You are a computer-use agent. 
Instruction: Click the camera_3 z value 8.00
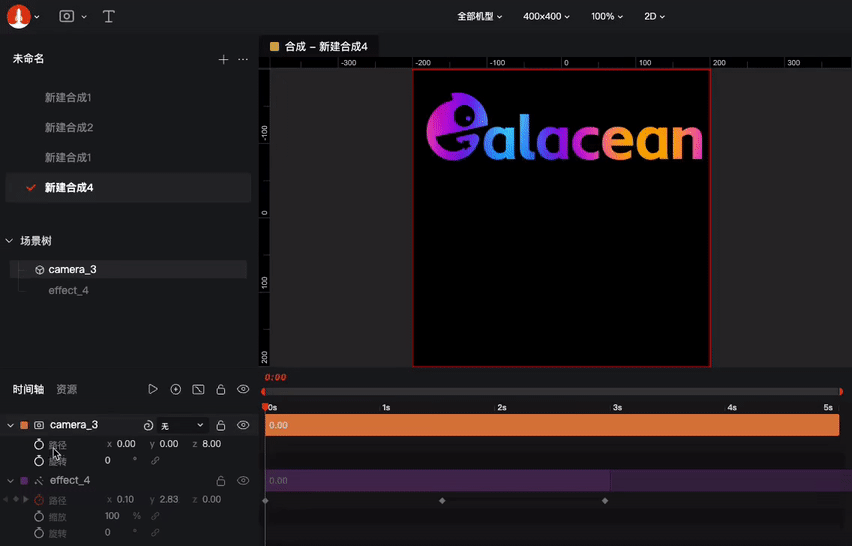[x=211, y=444]
